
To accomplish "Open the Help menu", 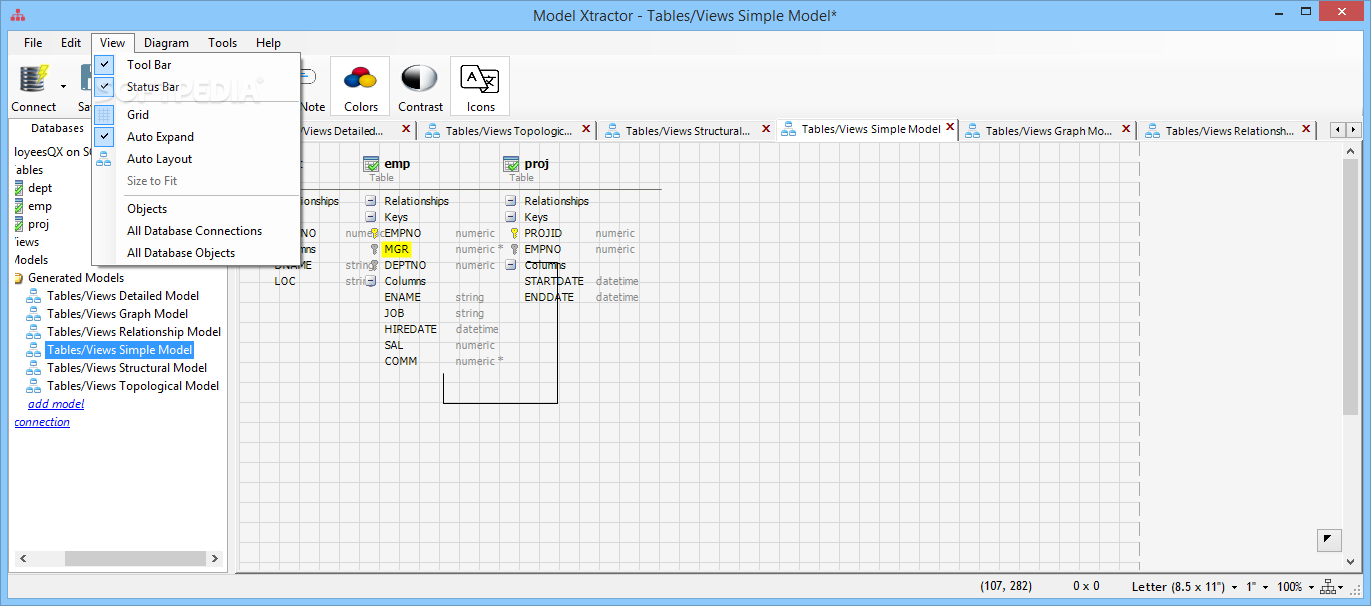I will pyautogui.click(x=268, y=43).
